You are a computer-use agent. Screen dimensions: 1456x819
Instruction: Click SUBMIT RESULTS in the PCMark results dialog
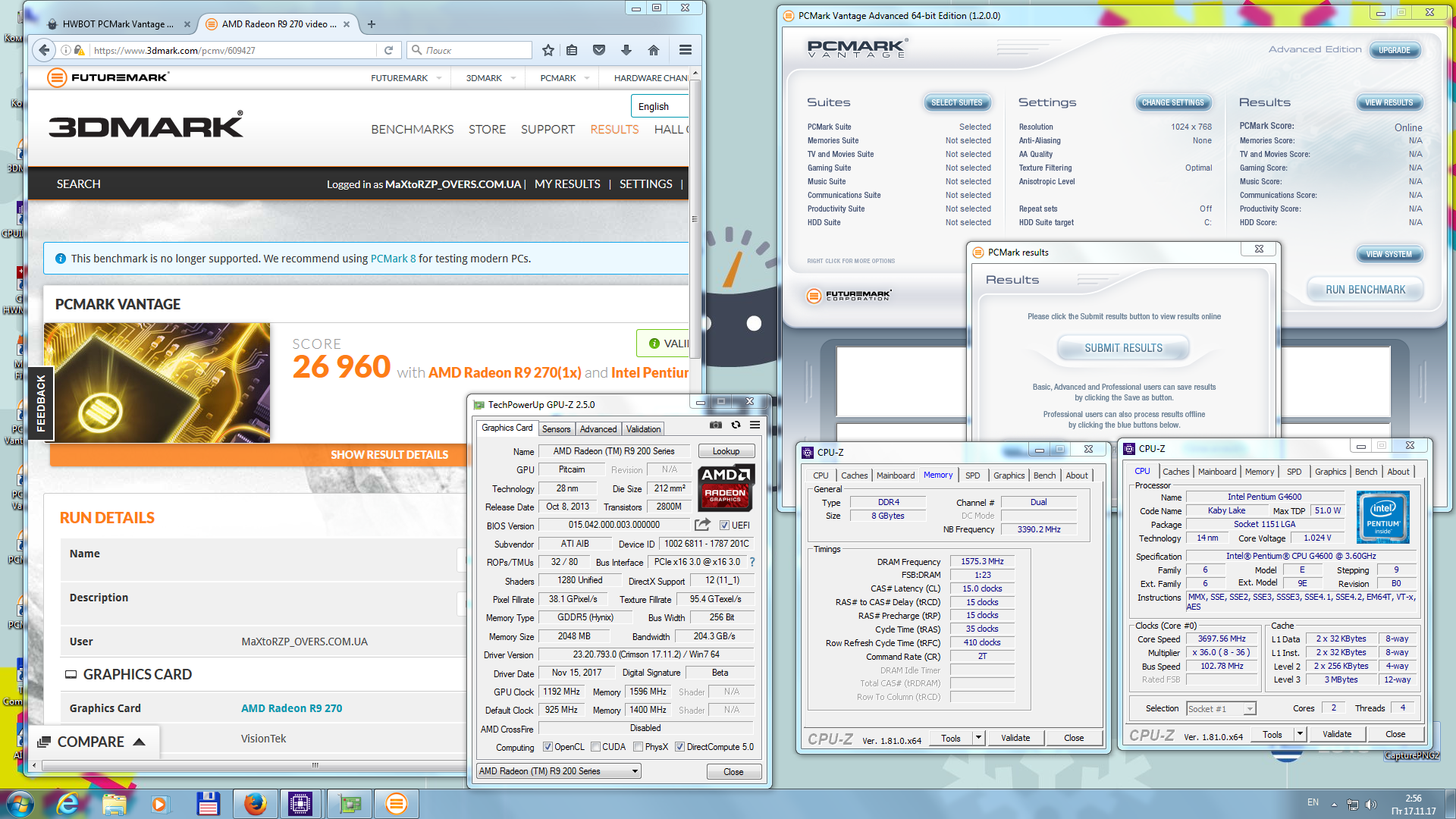point(1123,348)
